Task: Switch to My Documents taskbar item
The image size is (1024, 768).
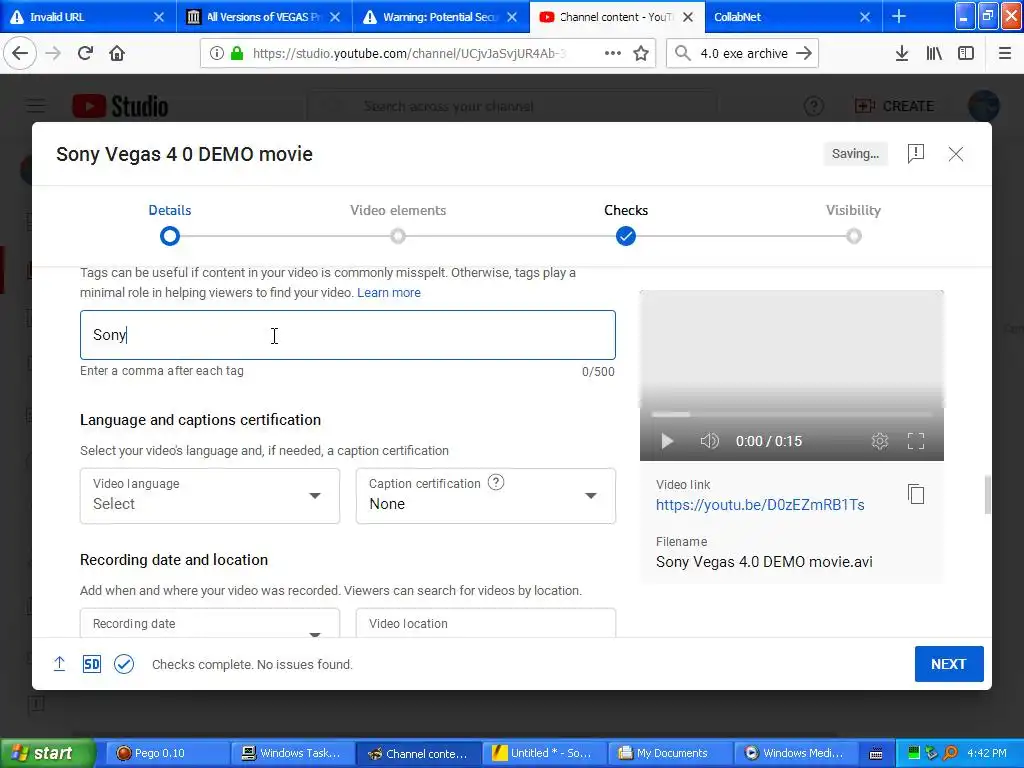Action: (669, 753)
